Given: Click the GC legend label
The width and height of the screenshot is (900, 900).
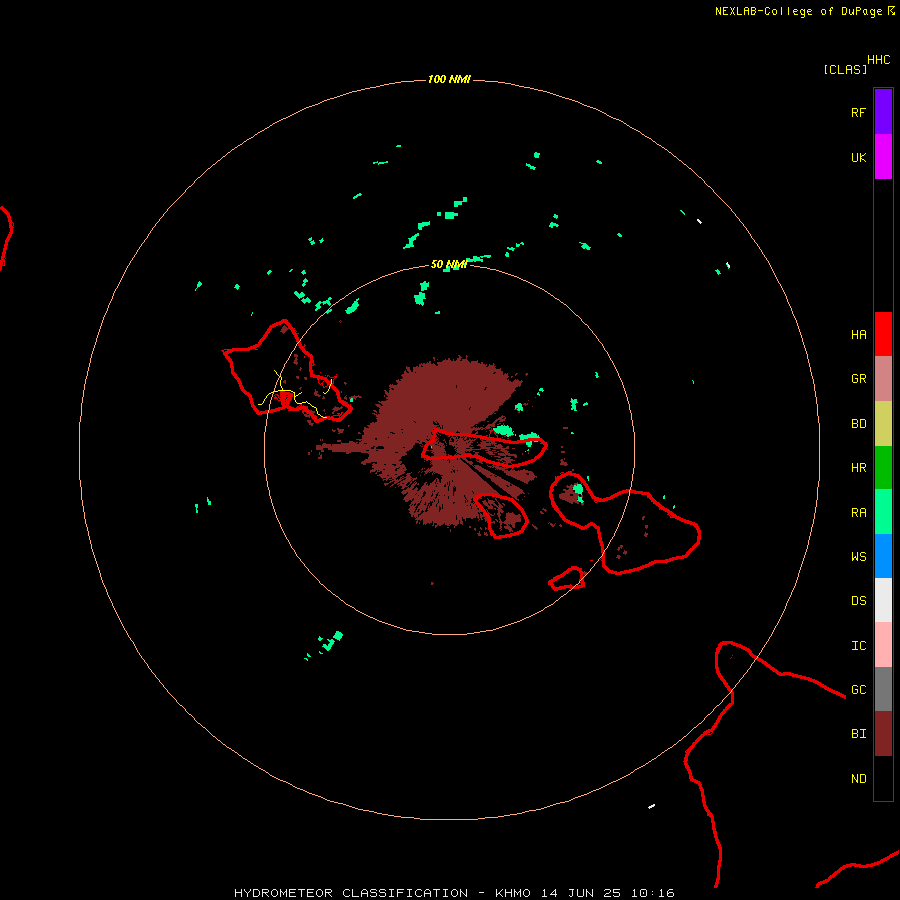Looking at the screenshot, I should pos(858,689).
